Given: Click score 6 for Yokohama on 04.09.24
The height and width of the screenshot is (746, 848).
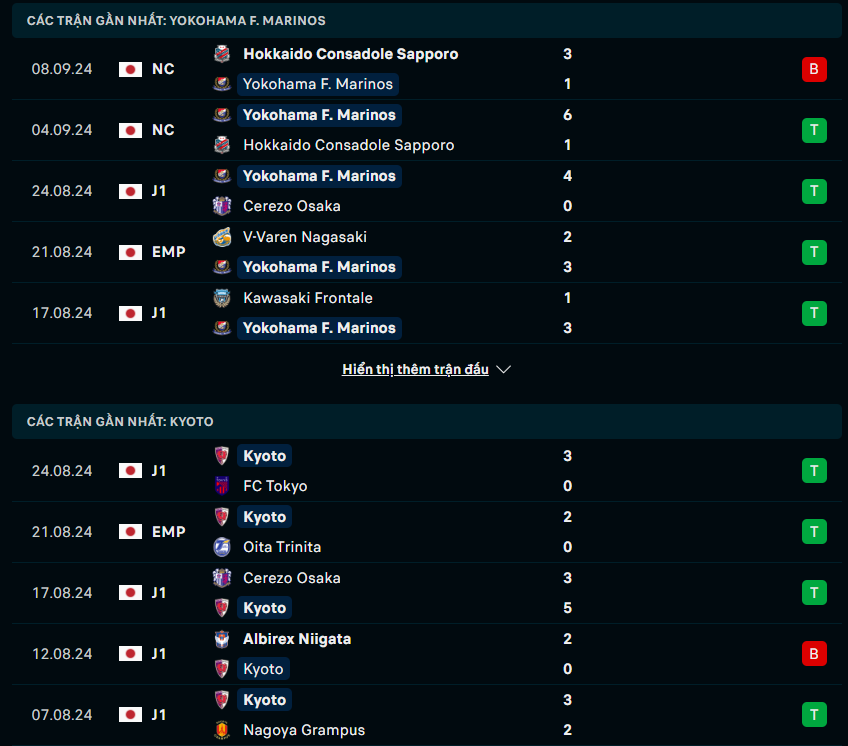Looking at the screenshot, I should [567, 115].
